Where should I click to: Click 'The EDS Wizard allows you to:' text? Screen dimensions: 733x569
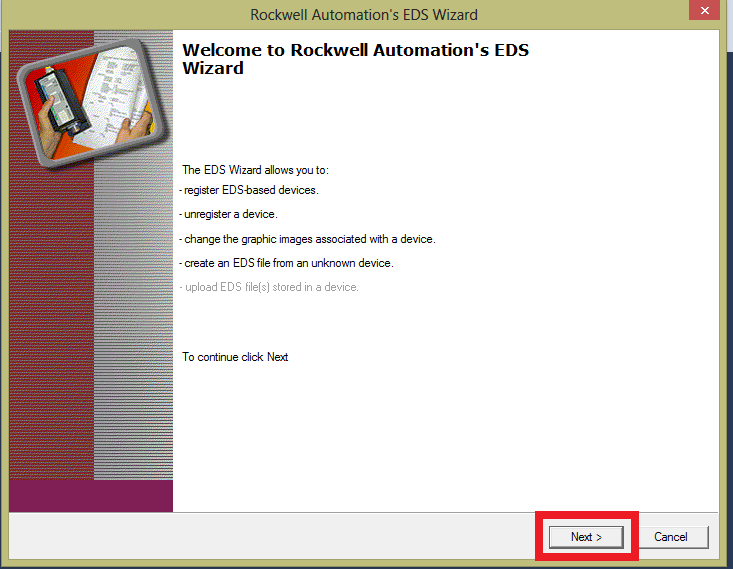click(x=255, y=170)
